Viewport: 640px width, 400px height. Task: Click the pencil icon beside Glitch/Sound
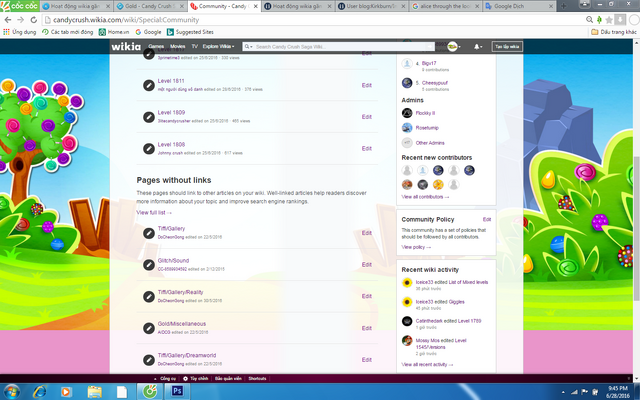(149, 265)
